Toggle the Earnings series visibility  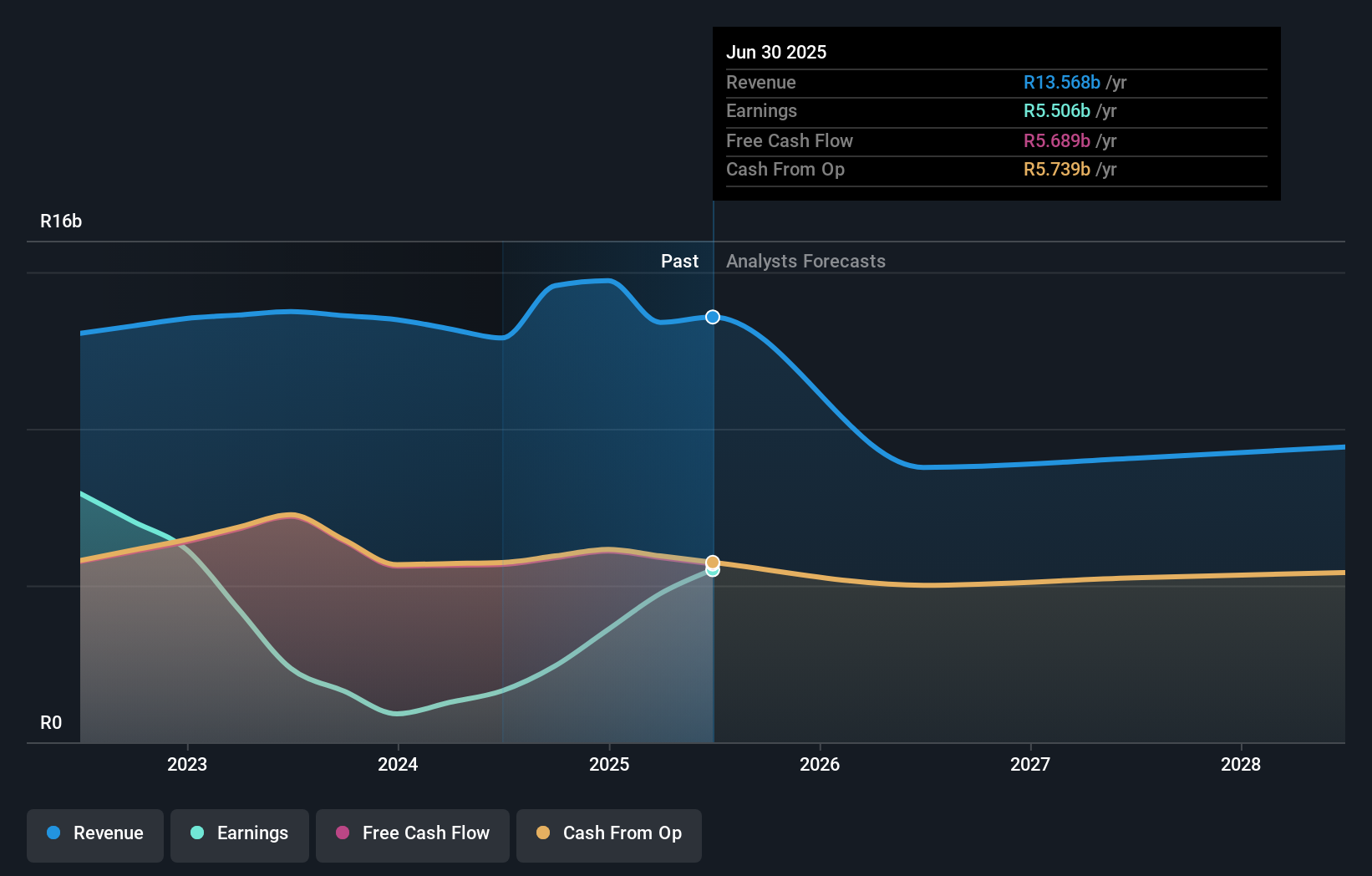point(239,835)
